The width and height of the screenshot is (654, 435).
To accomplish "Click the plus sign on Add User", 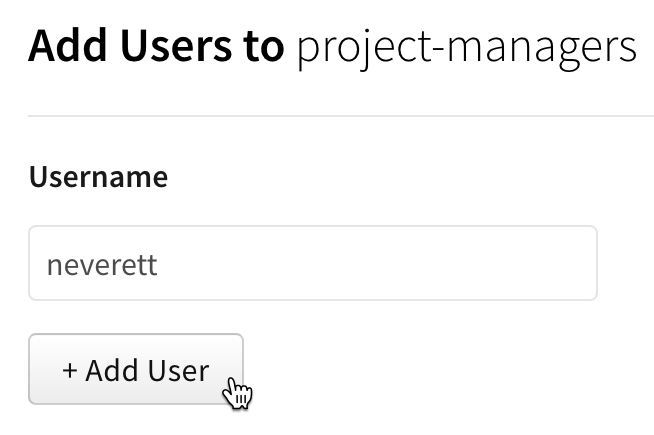I will (x=70, y=371).
